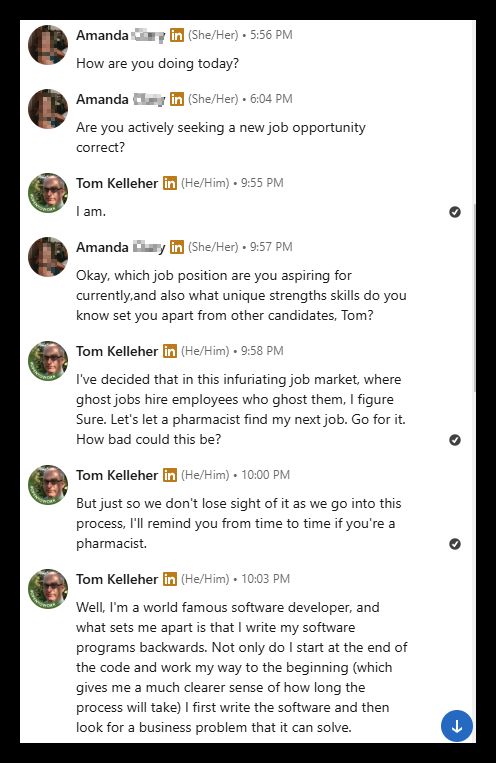Click LinkedIn badge beside Tom's 10:03 PM message
Screen dimensions: 496x763
coord(169,579)
